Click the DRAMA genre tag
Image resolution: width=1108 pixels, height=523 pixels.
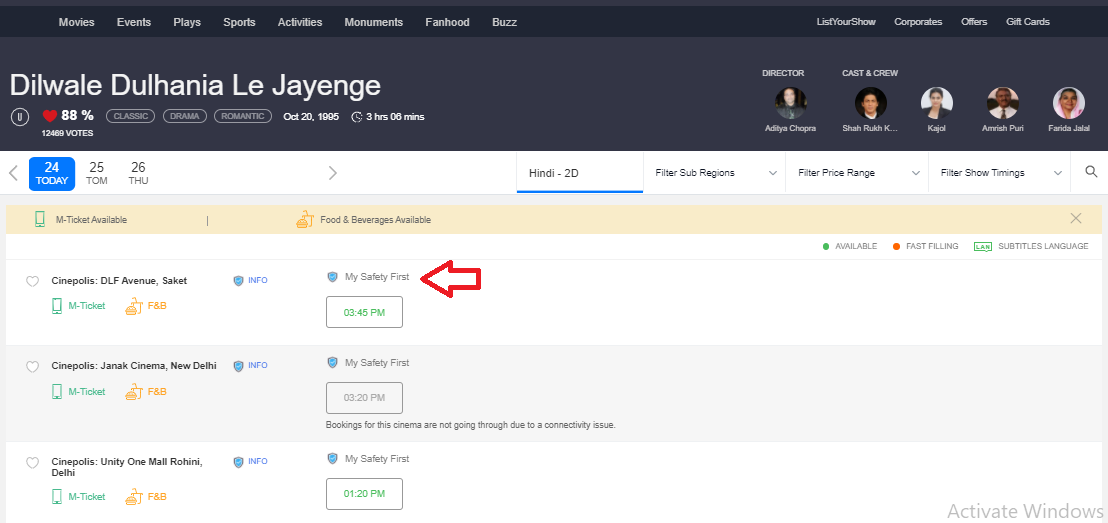(184, 116)
